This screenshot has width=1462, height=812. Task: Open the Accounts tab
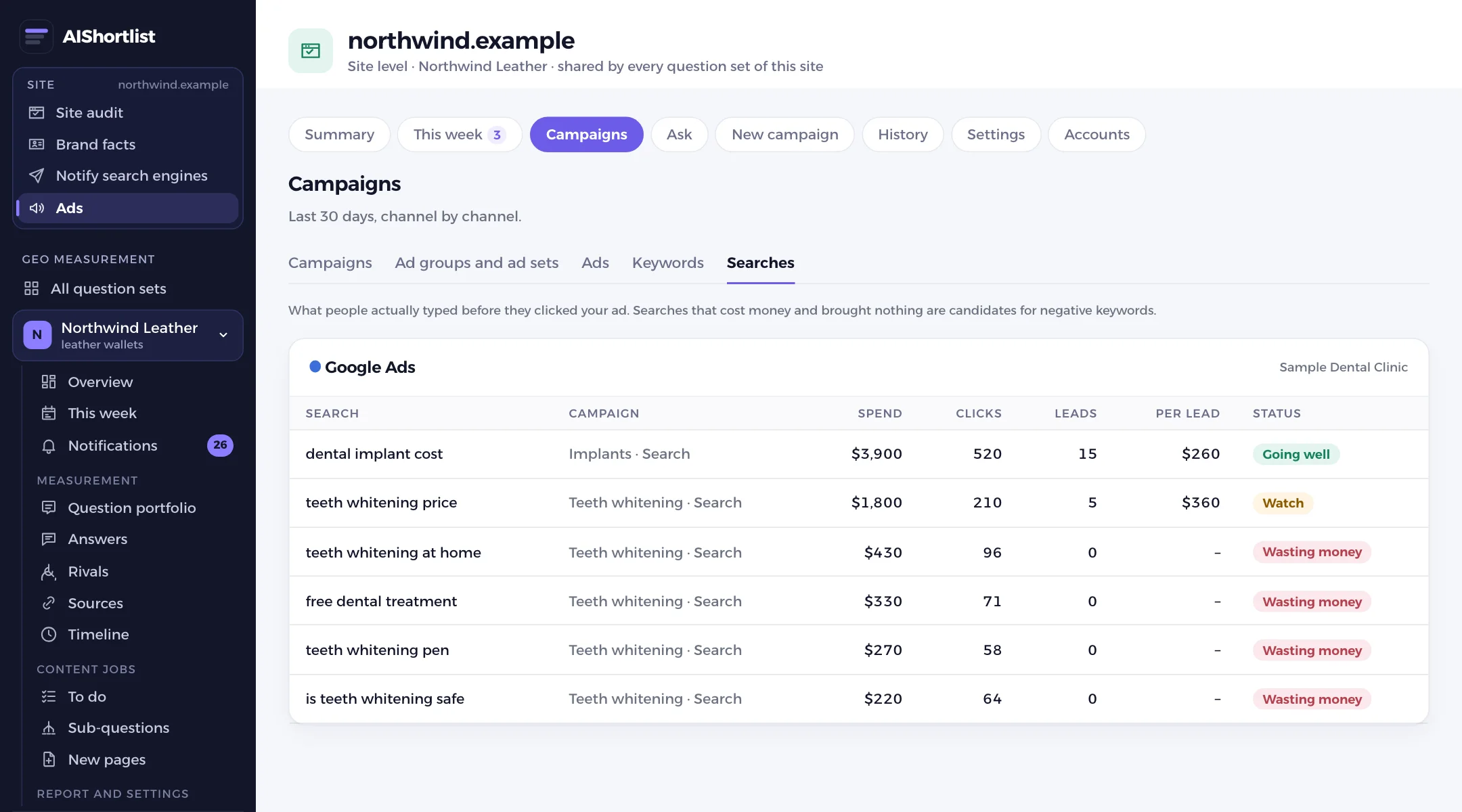[1097, 135]
